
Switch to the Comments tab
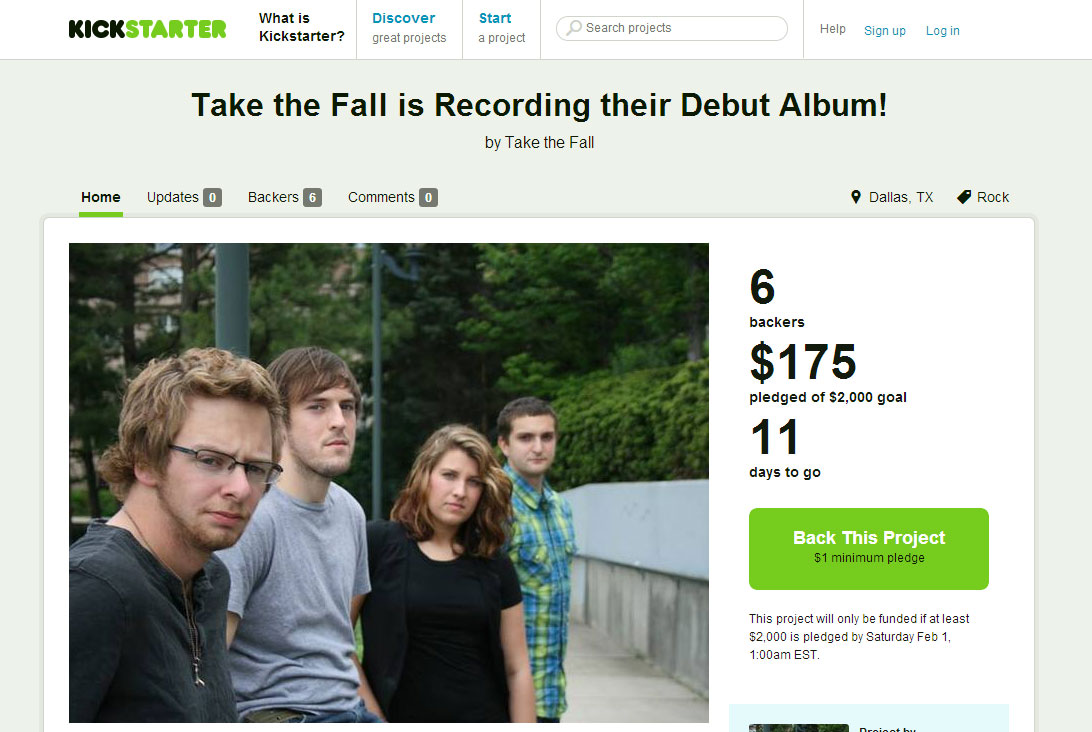tap(381, 197)
